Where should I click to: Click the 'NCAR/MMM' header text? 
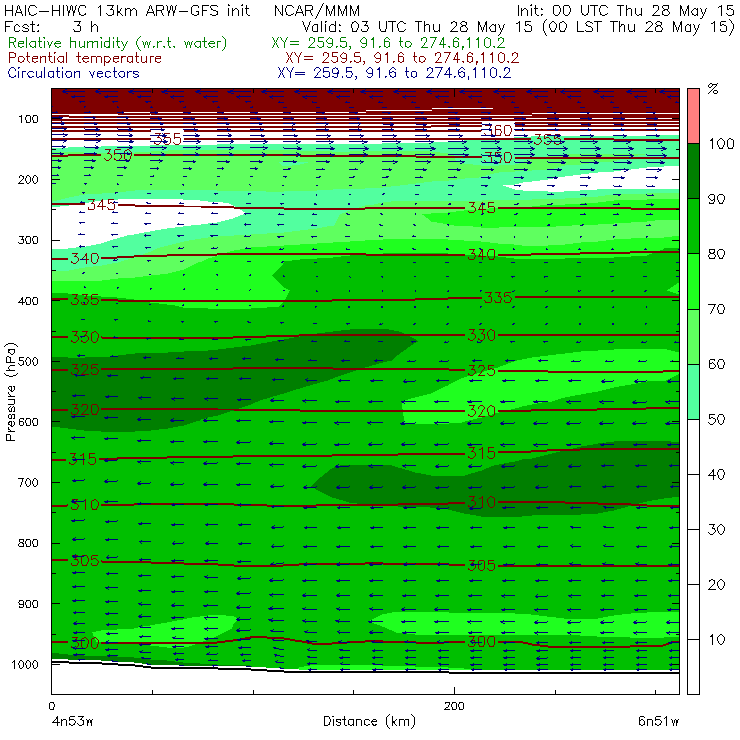(x=317, y=10)
